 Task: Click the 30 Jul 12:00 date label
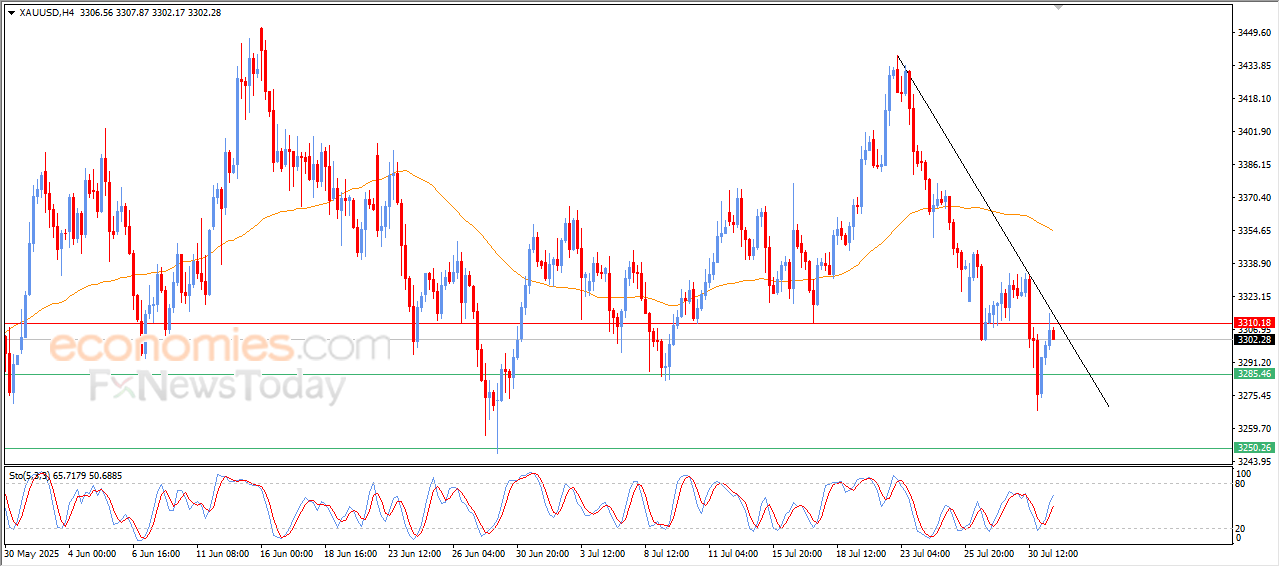[x=1053, y=552]
